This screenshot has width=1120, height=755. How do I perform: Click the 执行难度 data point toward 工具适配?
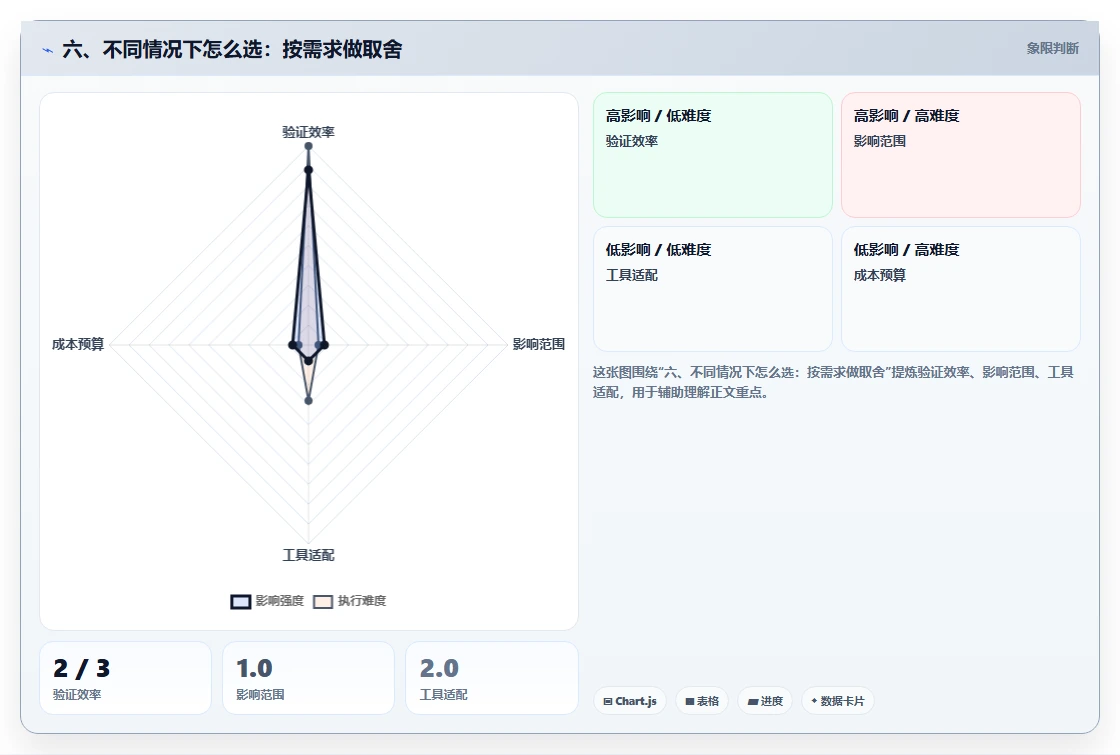tap(309, 401)
